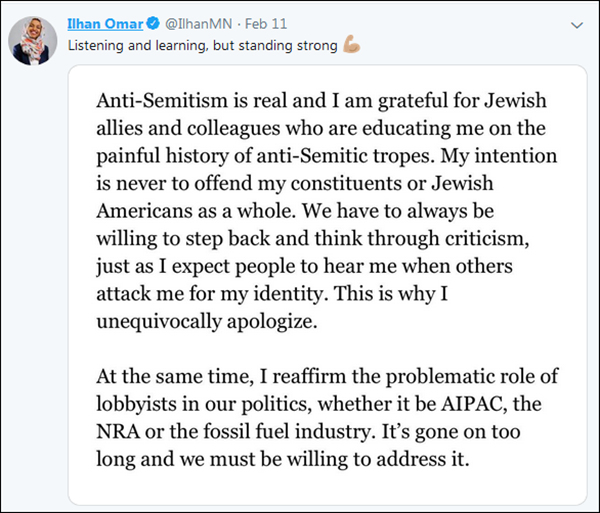Click "NRA" in the statement image

(117, 432)
